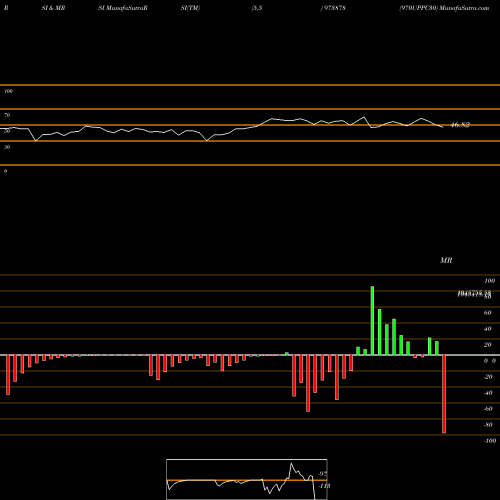This screenshot has height=500, width=500.
Task: Click the RSI axis label 50
Action: (7, 131)
